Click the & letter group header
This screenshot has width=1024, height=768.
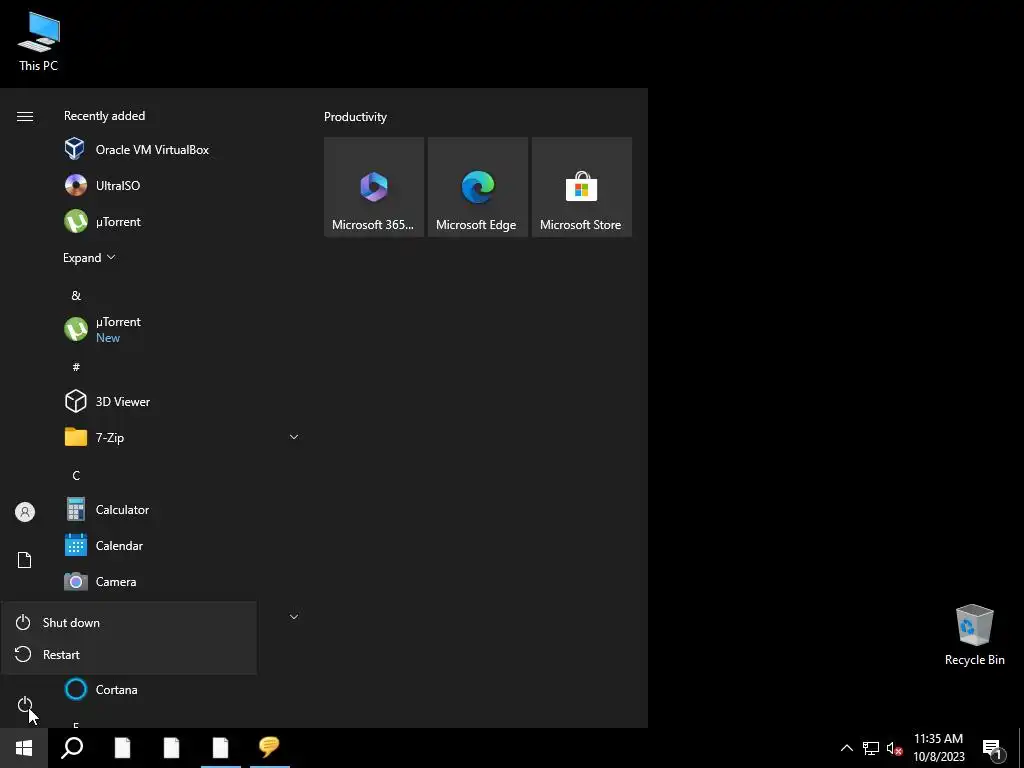click(76, 295)
